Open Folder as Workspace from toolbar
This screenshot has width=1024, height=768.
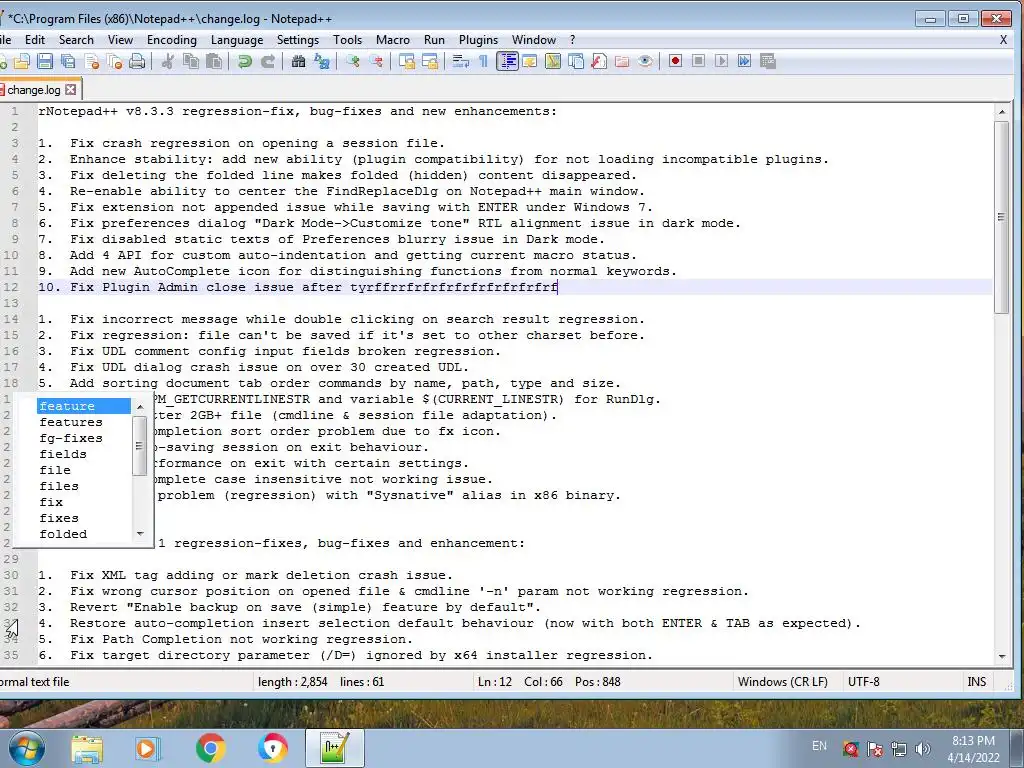(x=622, y=61)
